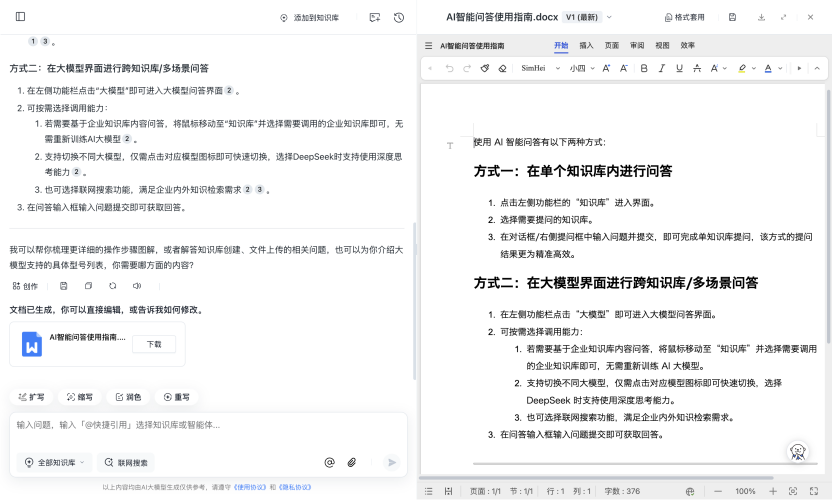This screenshot has width=832, height=500.
Task: Open the document outline hamburger menu
Action: click(428, 46)
